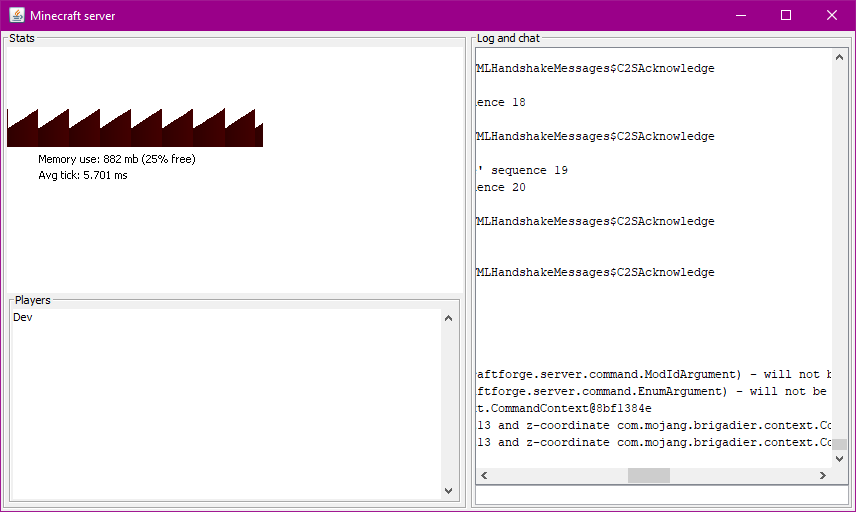Click the 'Memory use: 882 mb' text

tap(116, 159)
